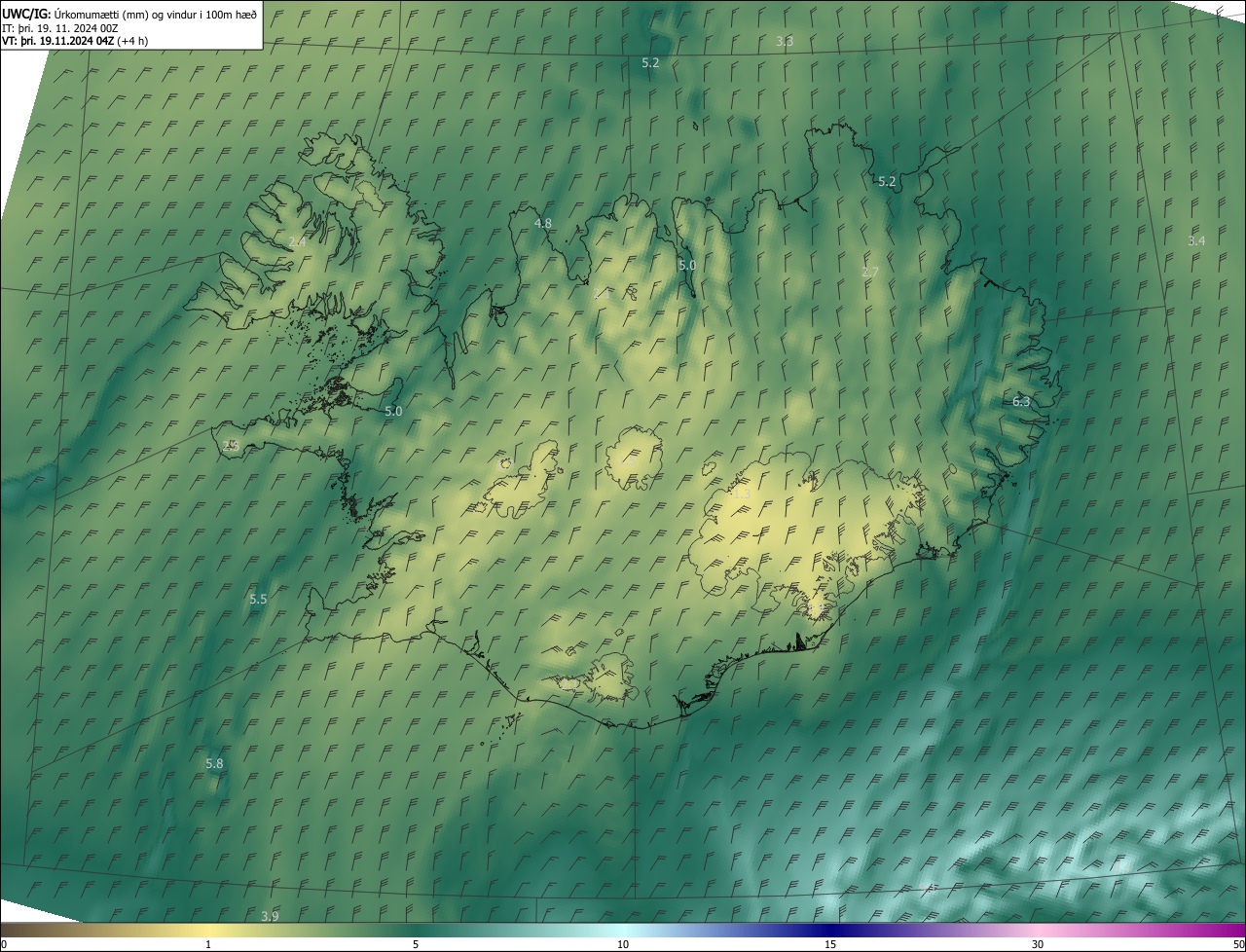Screen dimensions: 1246x952
Task: Click the 3.3 value label on the map
Action: [785, 41]
